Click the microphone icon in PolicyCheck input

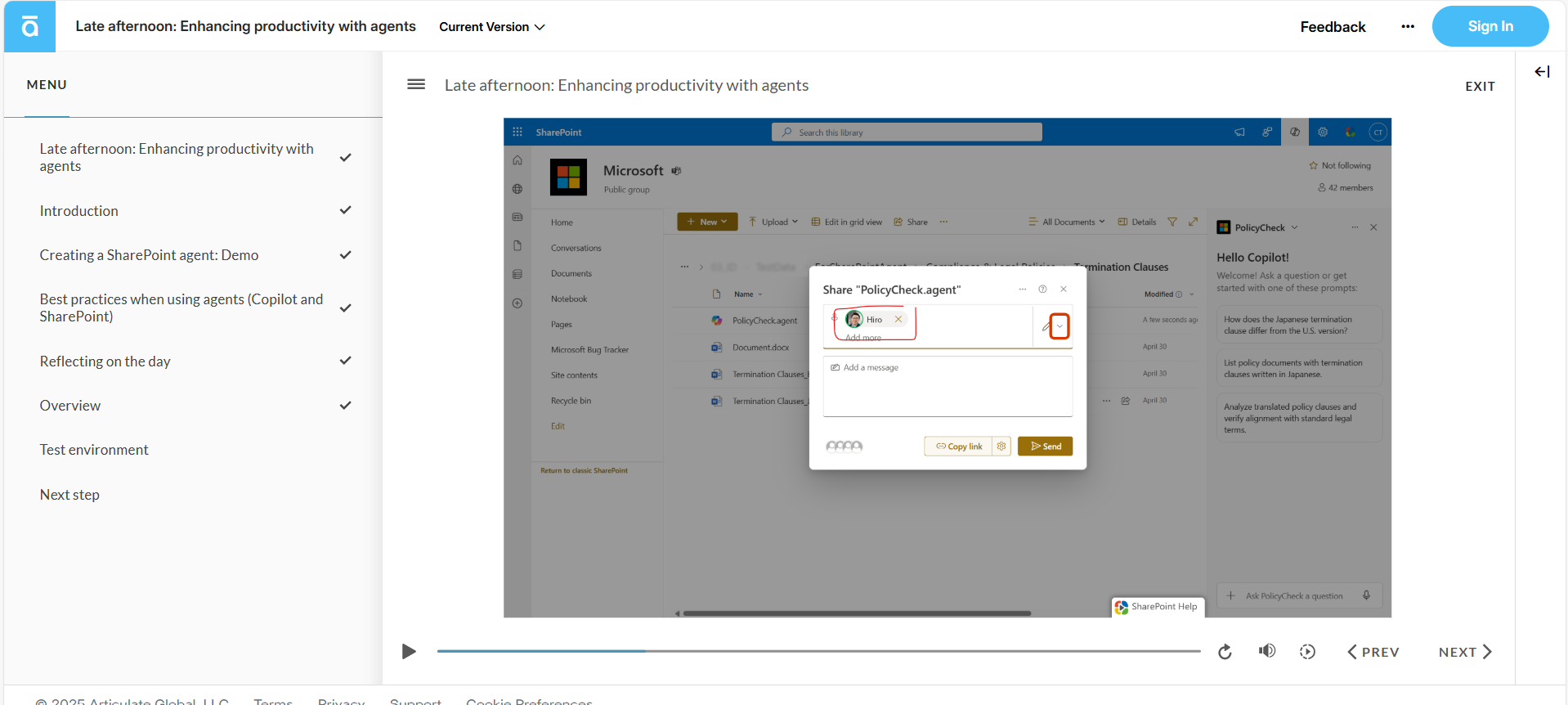tap(1366, 595)
